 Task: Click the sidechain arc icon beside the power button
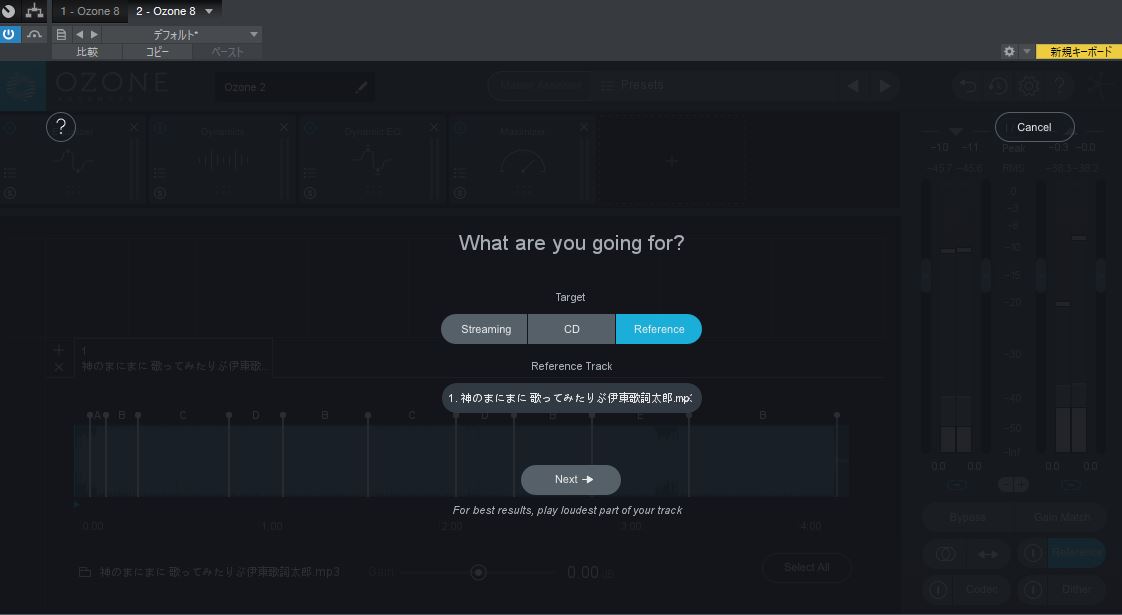(34, 34)
